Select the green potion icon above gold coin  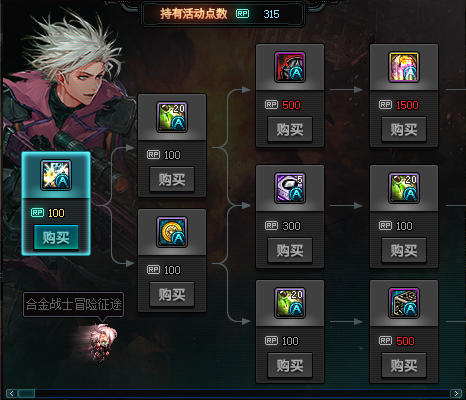[x=172, y=117]
